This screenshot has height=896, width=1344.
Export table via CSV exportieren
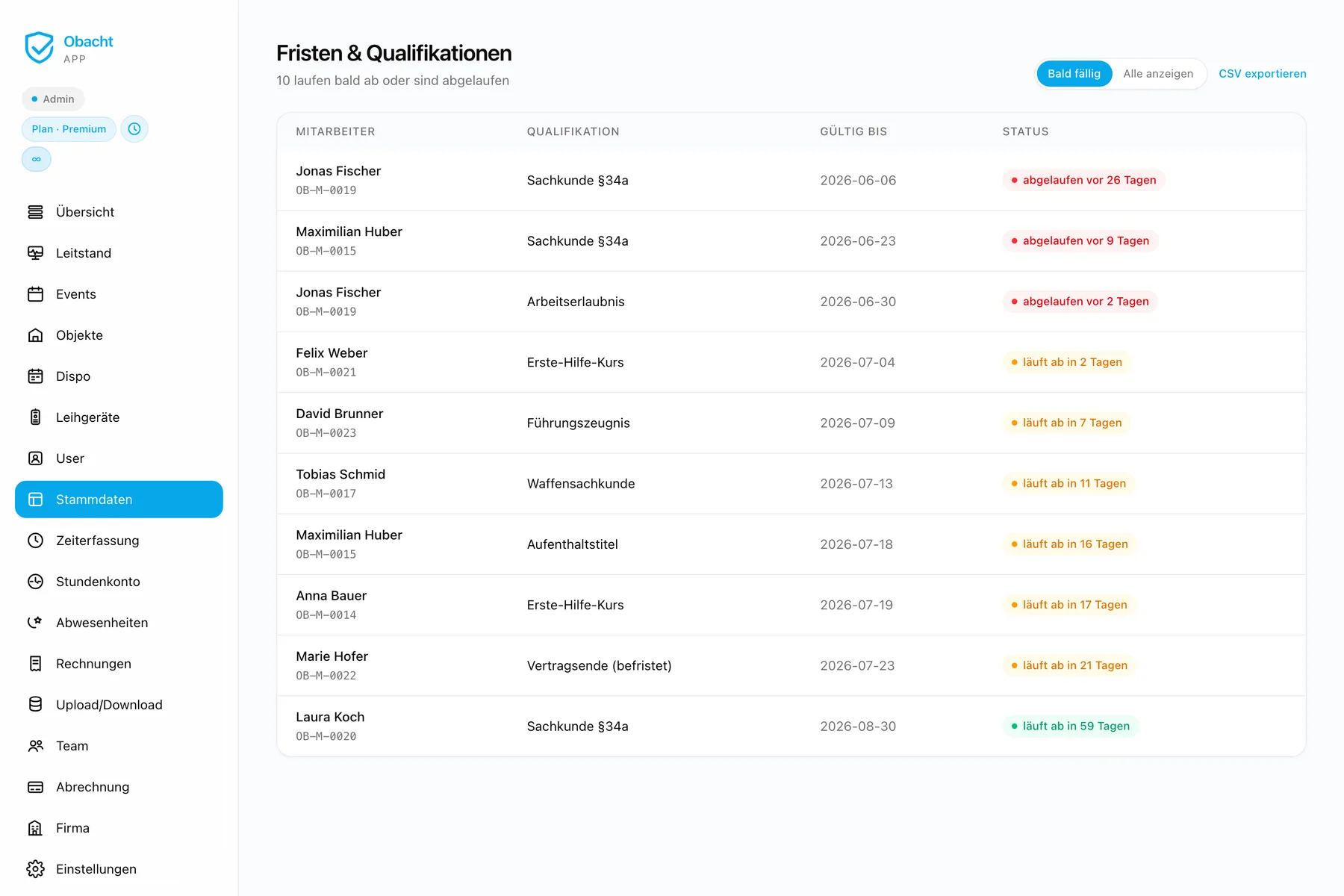click(1262, 74)
